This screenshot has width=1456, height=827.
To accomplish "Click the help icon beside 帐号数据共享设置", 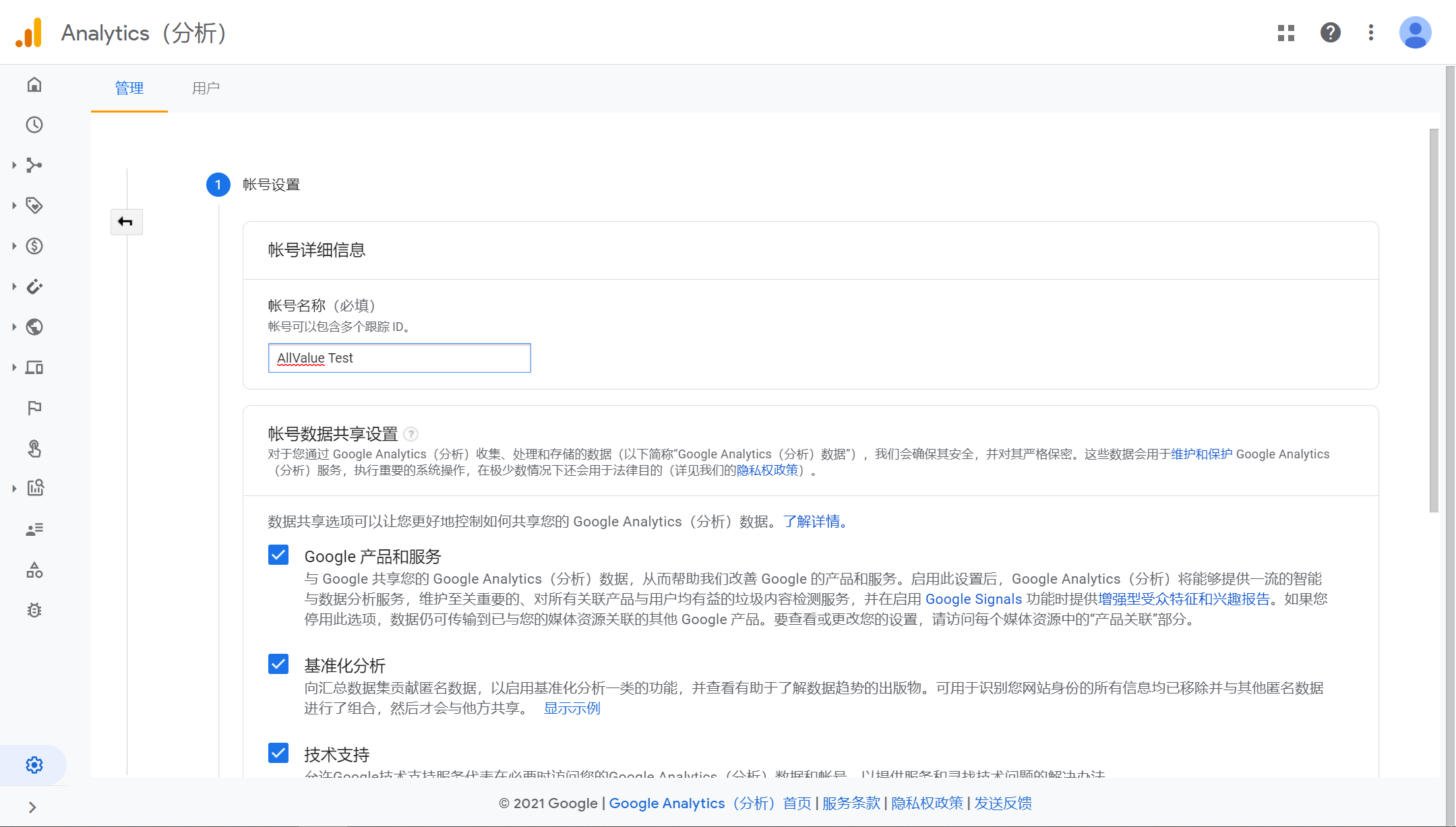I will click(x=411, y=434).
